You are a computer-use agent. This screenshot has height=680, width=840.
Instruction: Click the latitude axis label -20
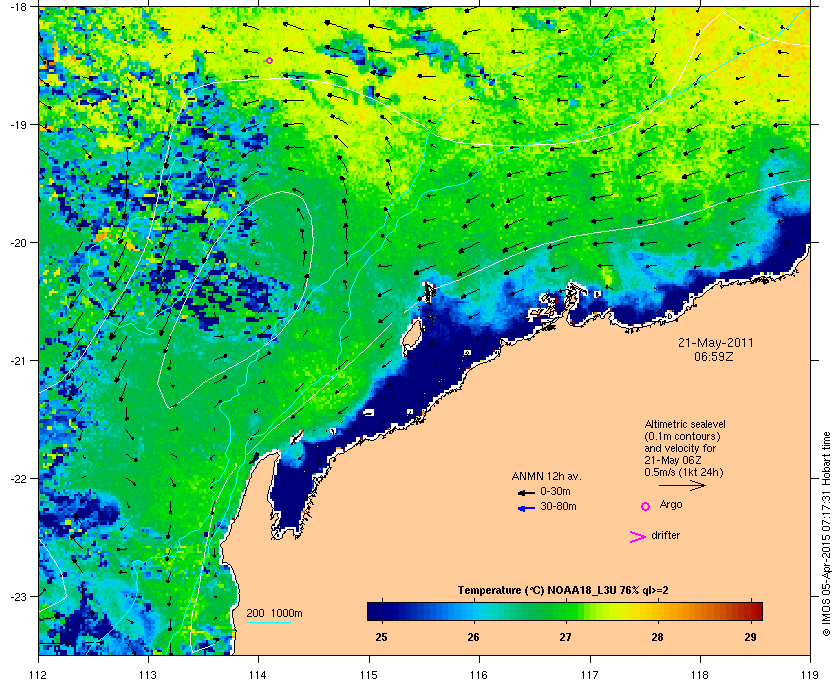tap(18, 243)
